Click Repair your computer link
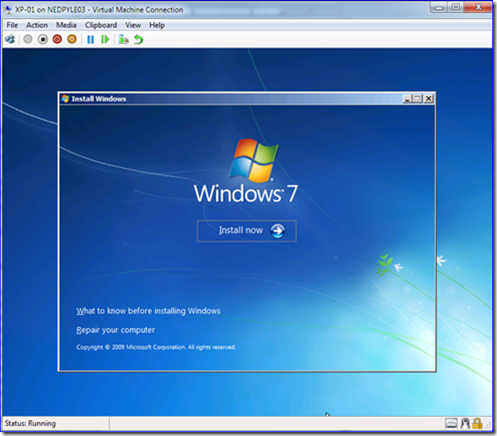497x436 pixels. 115,330
